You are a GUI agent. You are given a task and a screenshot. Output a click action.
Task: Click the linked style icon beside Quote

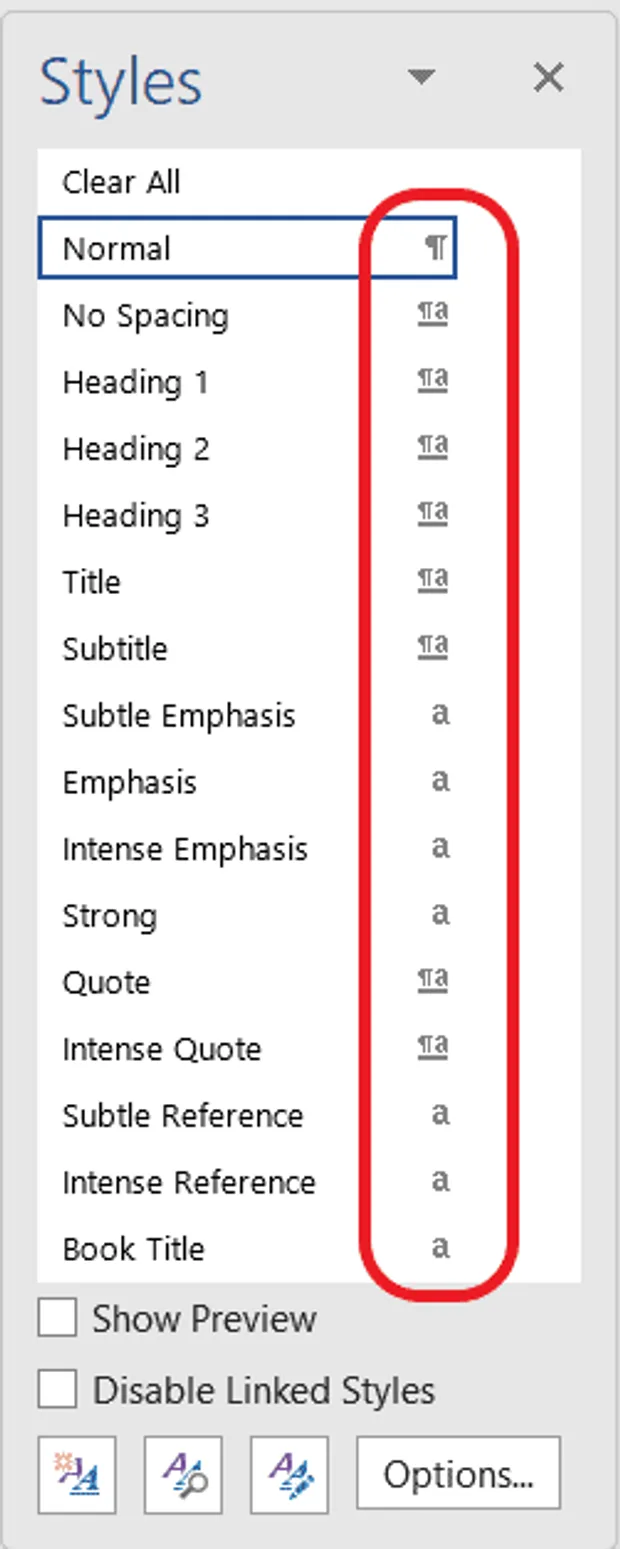pos(433,981)
